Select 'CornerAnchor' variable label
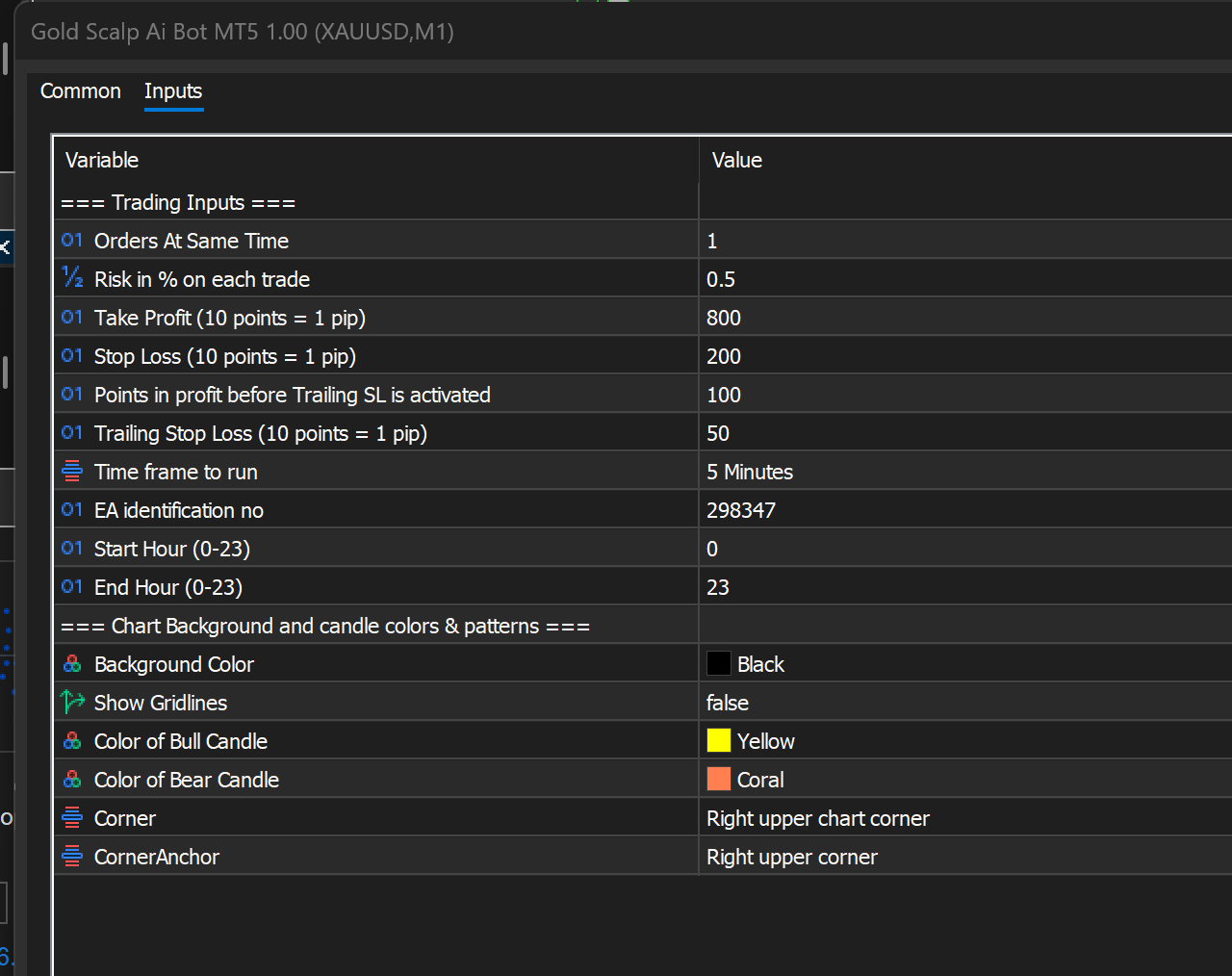The width and height of the screenshot is (1232, 976). pyautogui.click(x=157, y=857)
